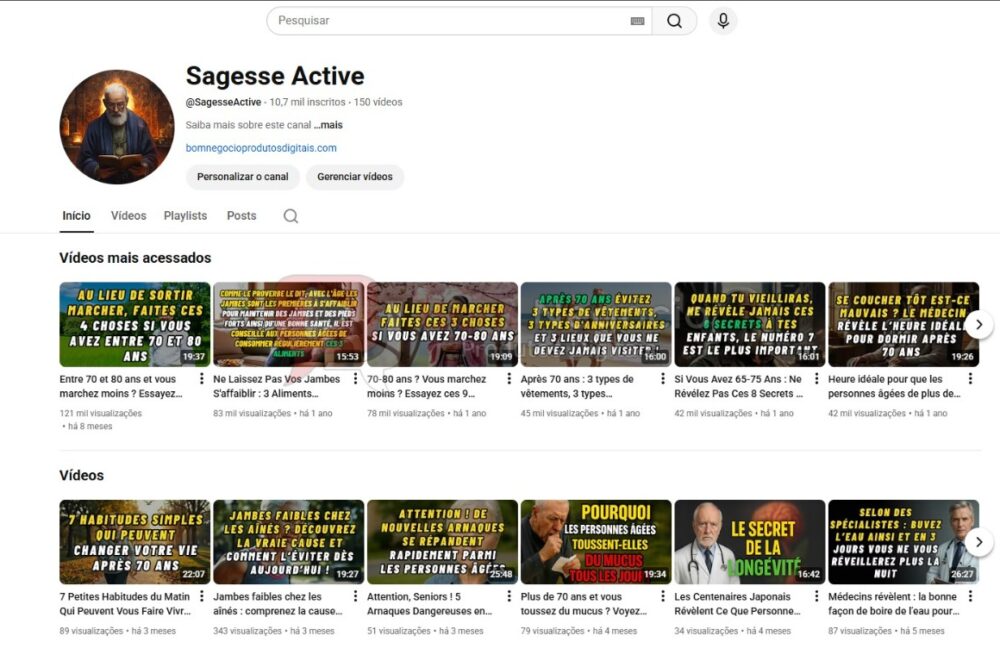Open options menu on '7 Petites Habitudes du Matin' video

pyautogui.click(x=202, y=596)
